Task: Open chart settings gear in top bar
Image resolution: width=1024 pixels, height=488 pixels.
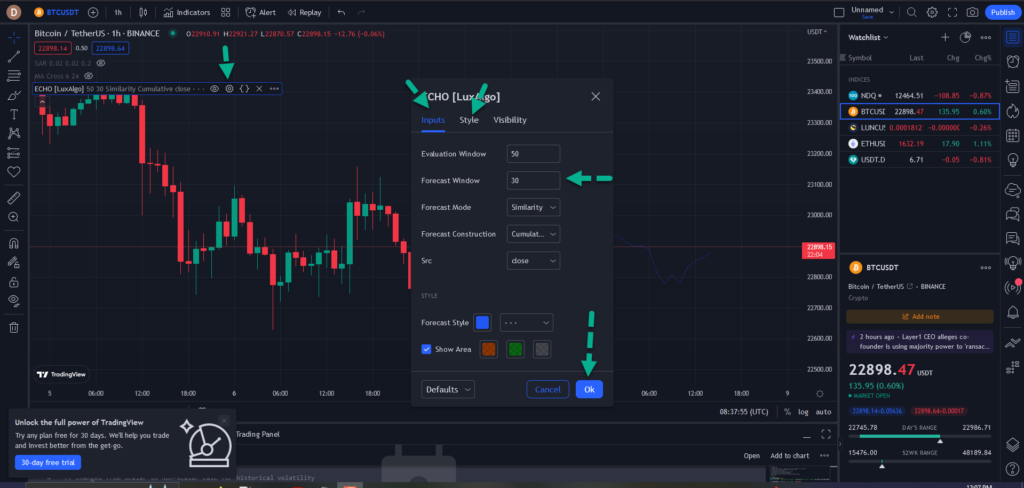Action: point(932,12)
